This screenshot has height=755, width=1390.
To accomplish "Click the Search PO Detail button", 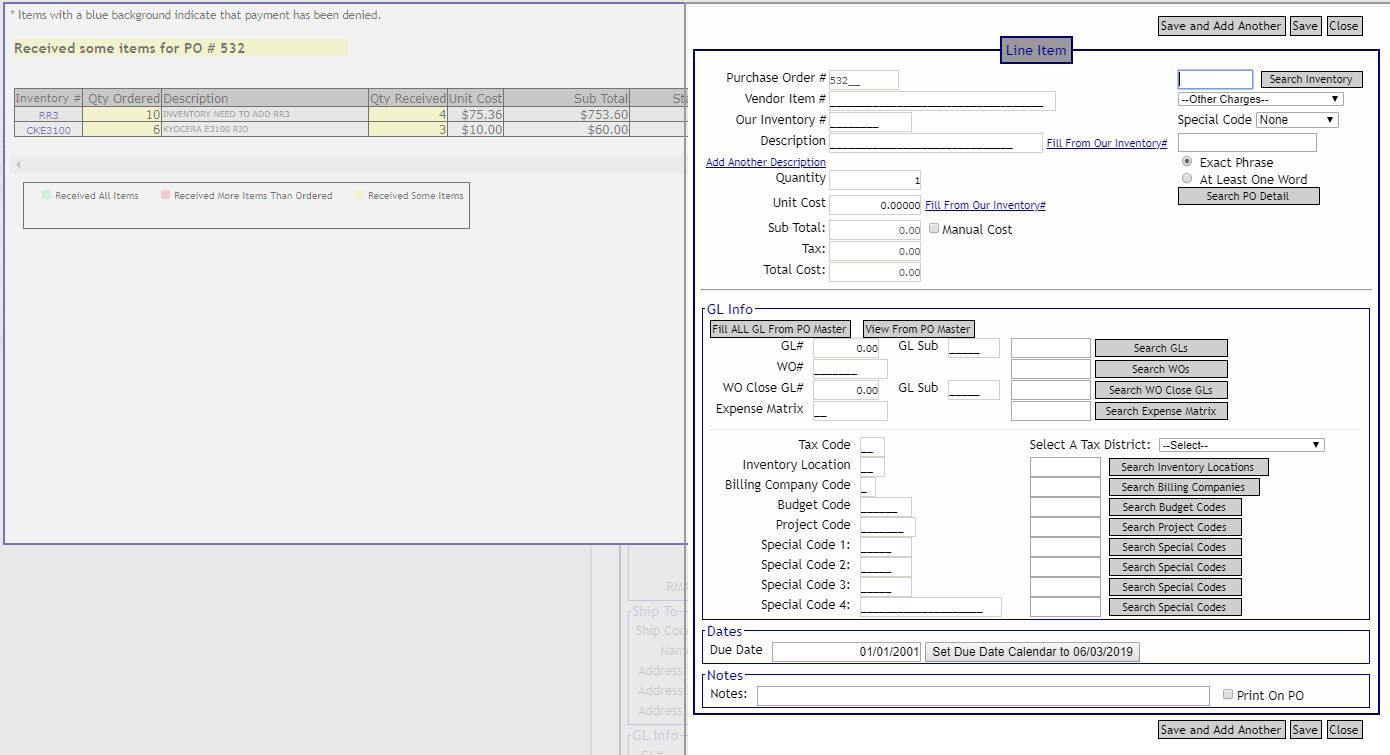I will tap(1249, 196).
